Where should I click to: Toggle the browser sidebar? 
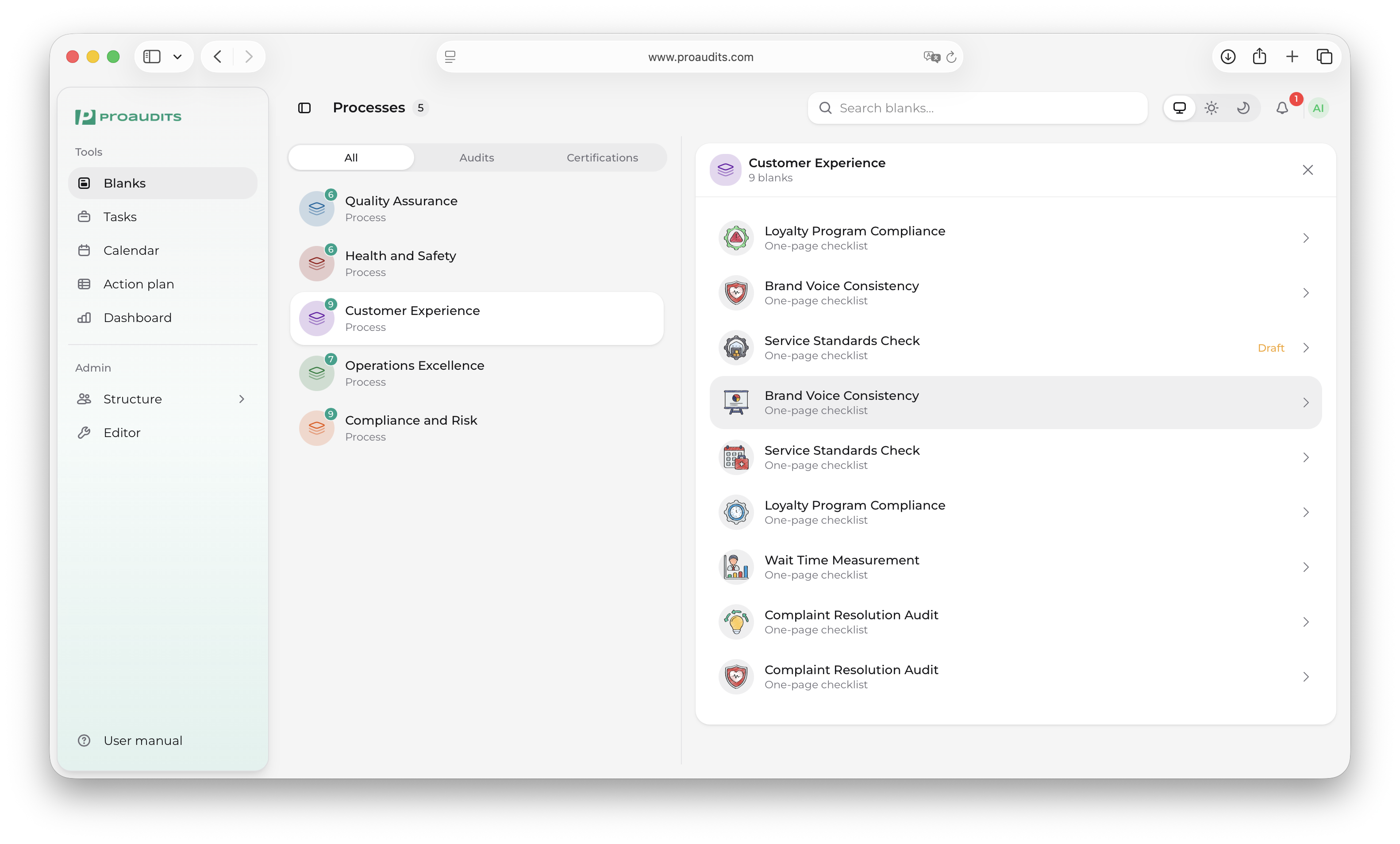(x=152, y=57)
